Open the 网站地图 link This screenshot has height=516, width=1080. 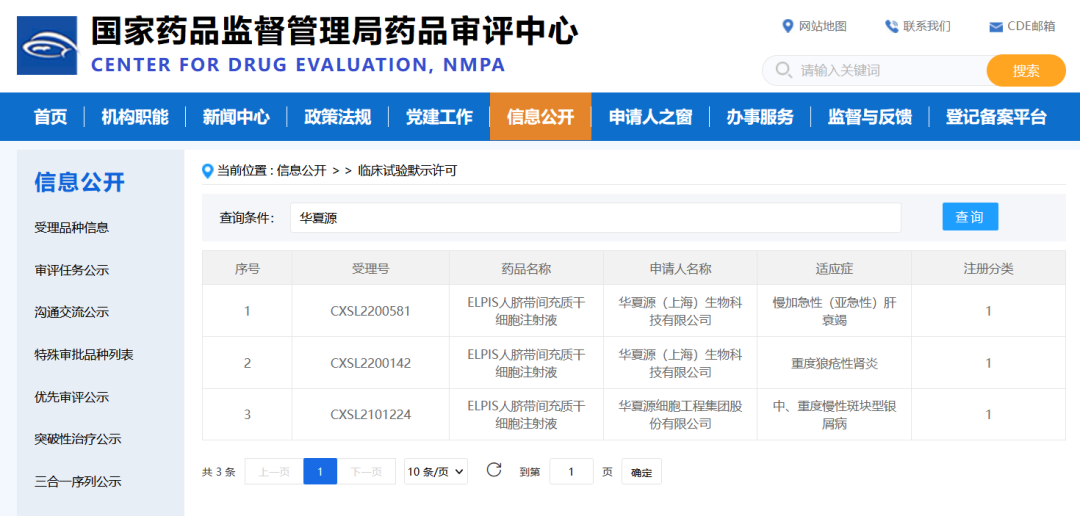(x=822, y=26)
